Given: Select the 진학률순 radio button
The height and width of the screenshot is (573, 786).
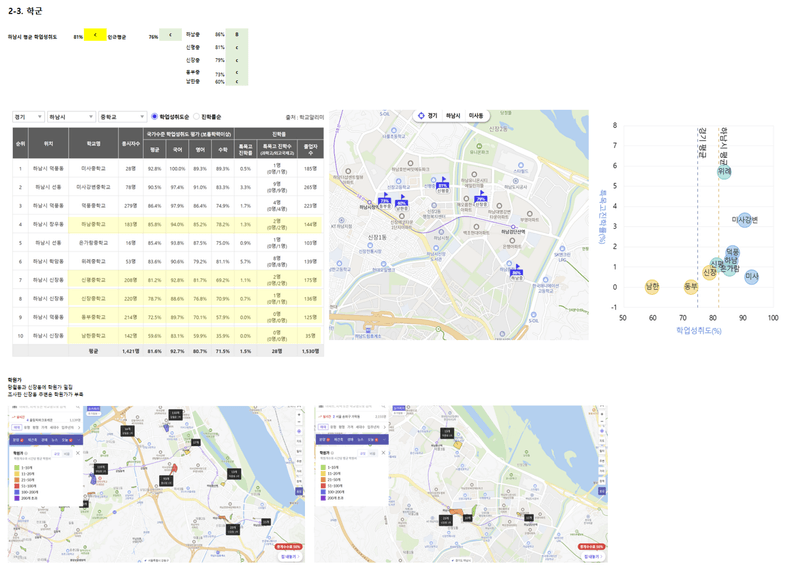Looking at the screenshot, I should 196,117.
